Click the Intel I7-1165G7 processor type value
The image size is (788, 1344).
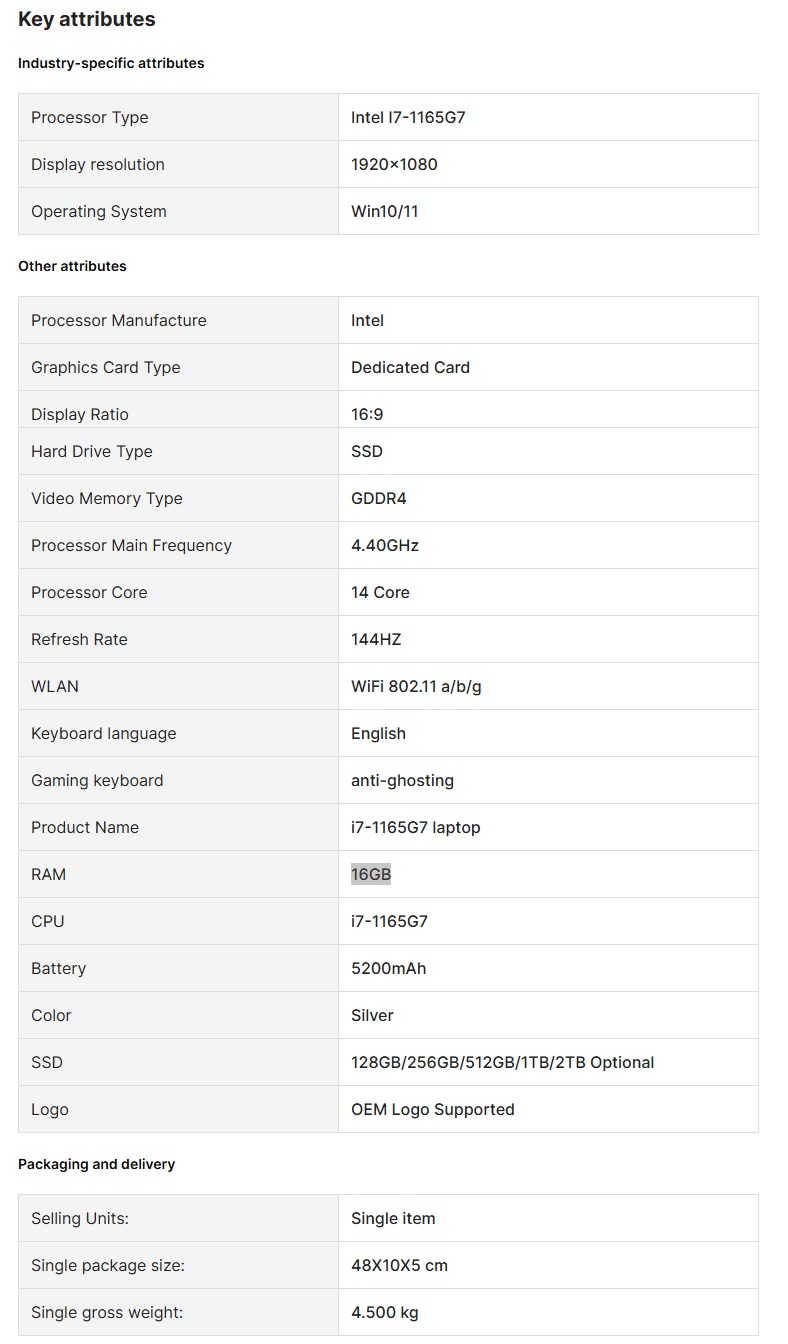point(408,117)
